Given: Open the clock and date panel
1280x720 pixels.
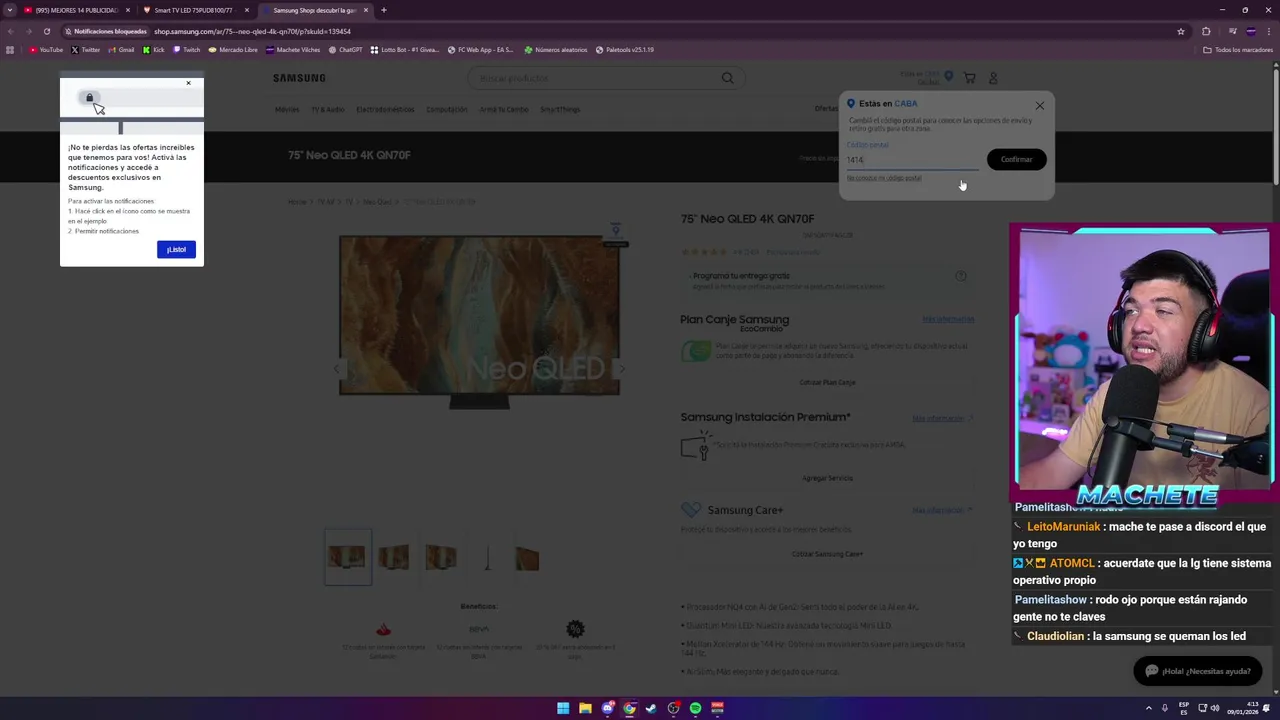Looking at the screenshot, I should (1242, 708).
